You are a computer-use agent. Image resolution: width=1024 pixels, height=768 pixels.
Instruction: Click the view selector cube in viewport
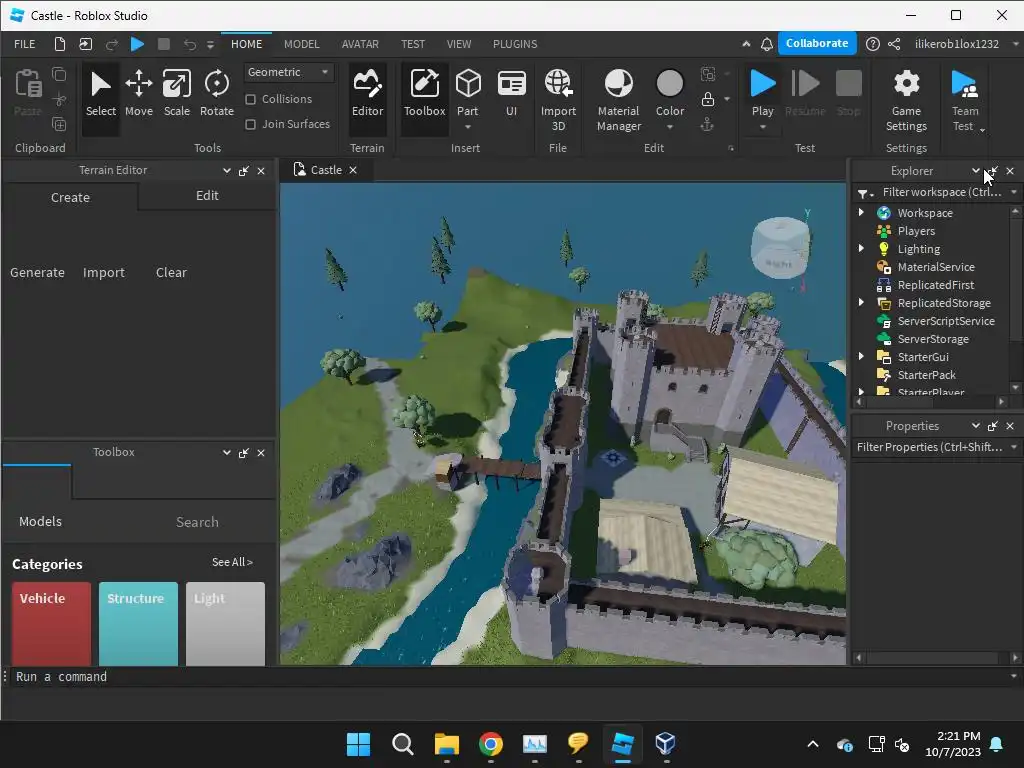click(x=780, y=248)
